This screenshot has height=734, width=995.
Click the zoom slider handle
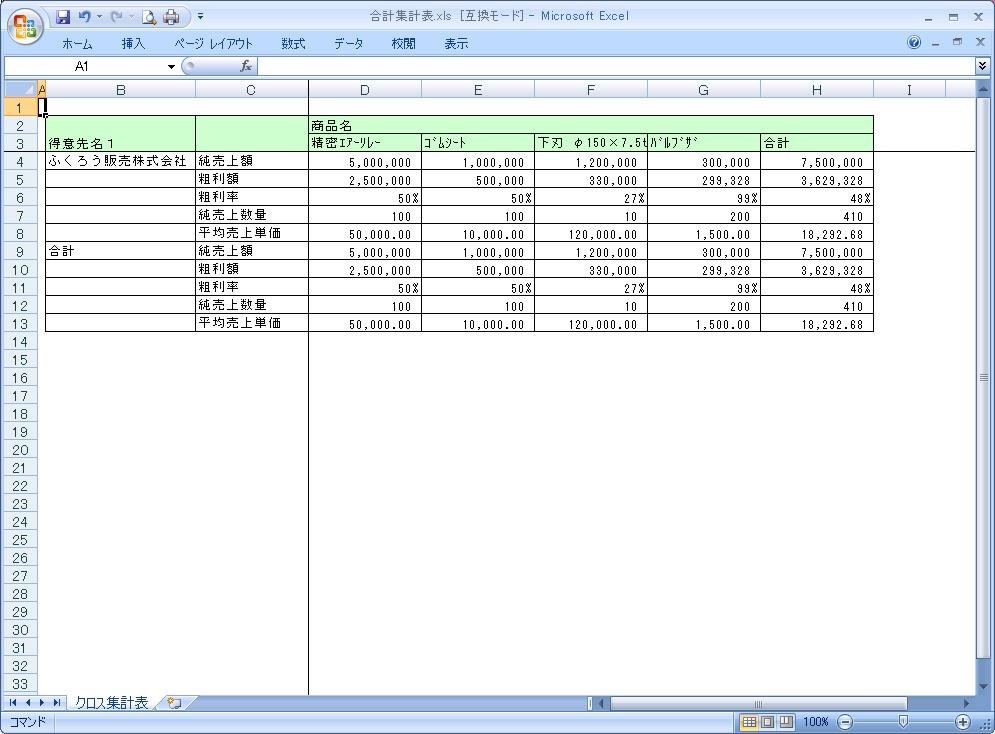tap(903, 722)
